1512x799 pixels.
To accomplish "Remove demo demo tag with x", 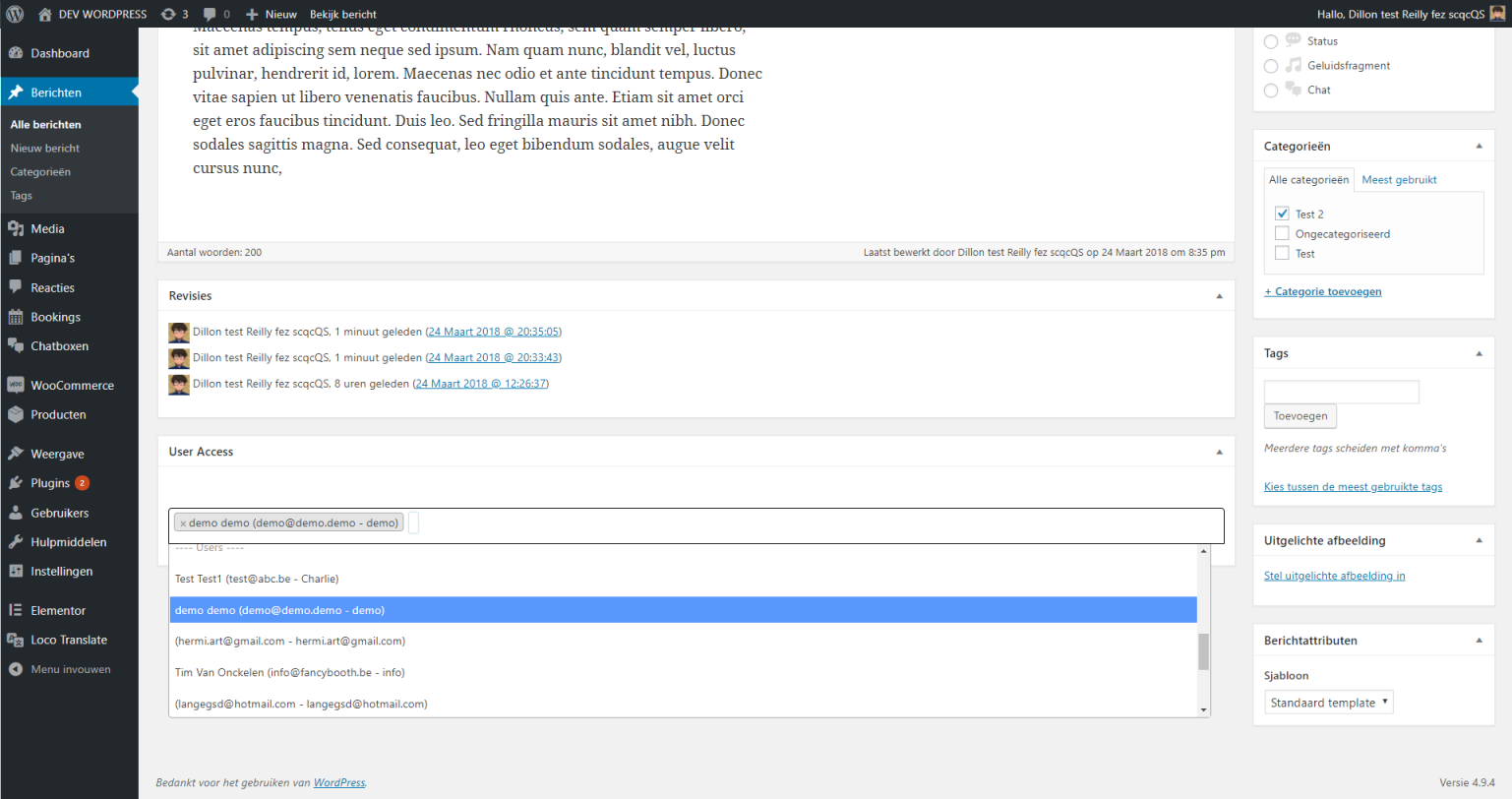I will click(x=183, y=523).
